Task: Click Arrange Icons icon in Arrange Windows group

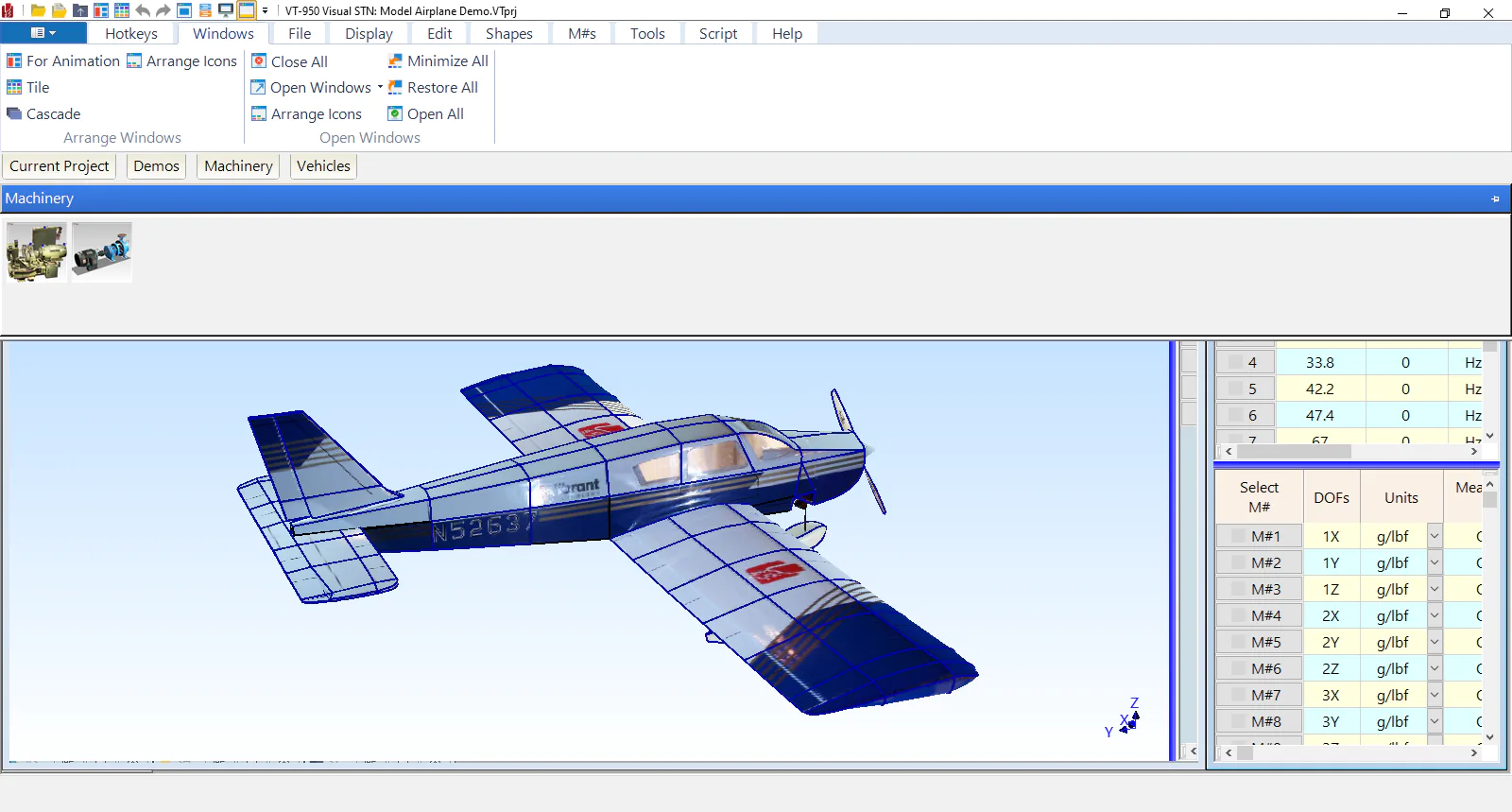Action: click(134, 60)
